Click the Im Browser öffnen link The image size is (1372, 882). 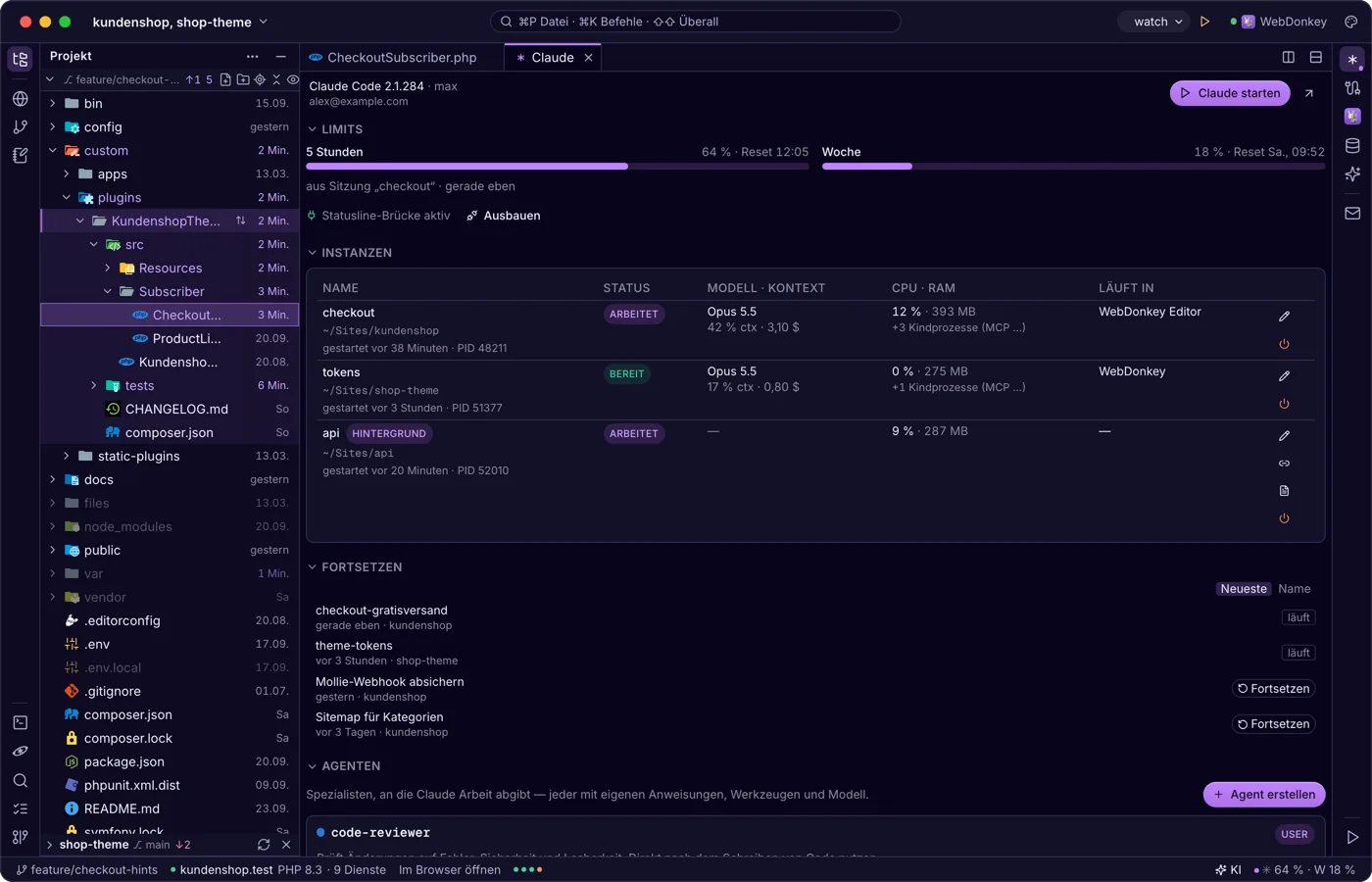[x=450, y=870]
